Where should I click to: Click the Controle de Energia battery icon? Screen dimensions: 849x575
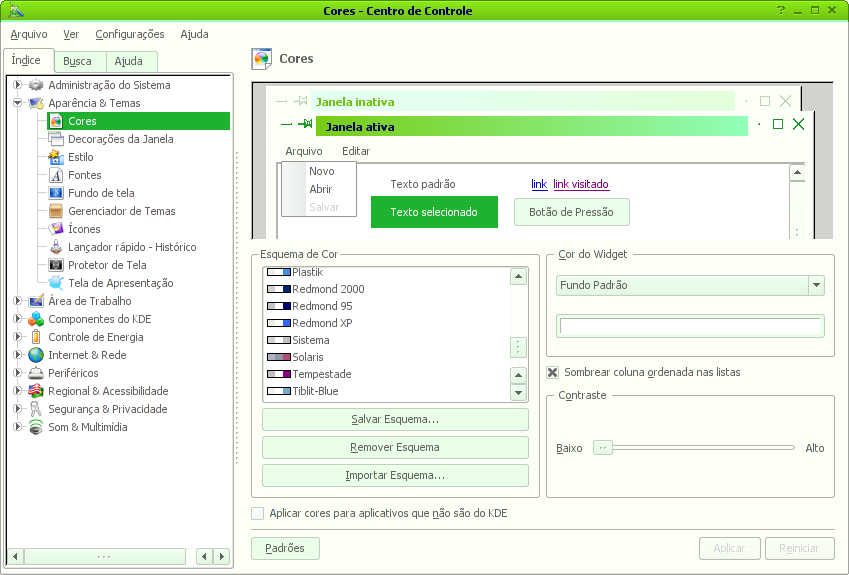pyautogui.click(x=36, y=337)
